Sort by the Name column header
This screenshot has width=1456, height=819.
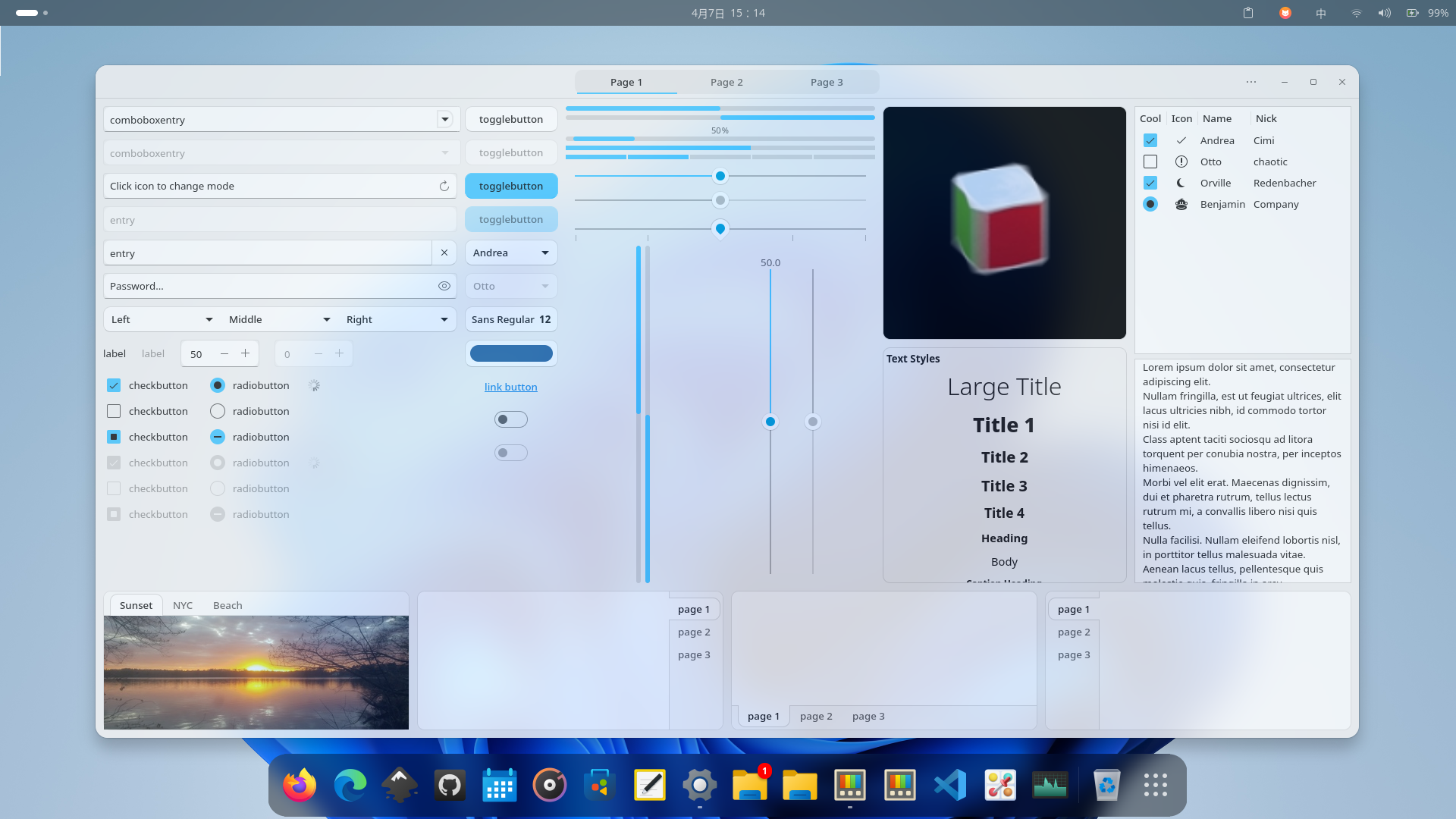coord(1216,118)
